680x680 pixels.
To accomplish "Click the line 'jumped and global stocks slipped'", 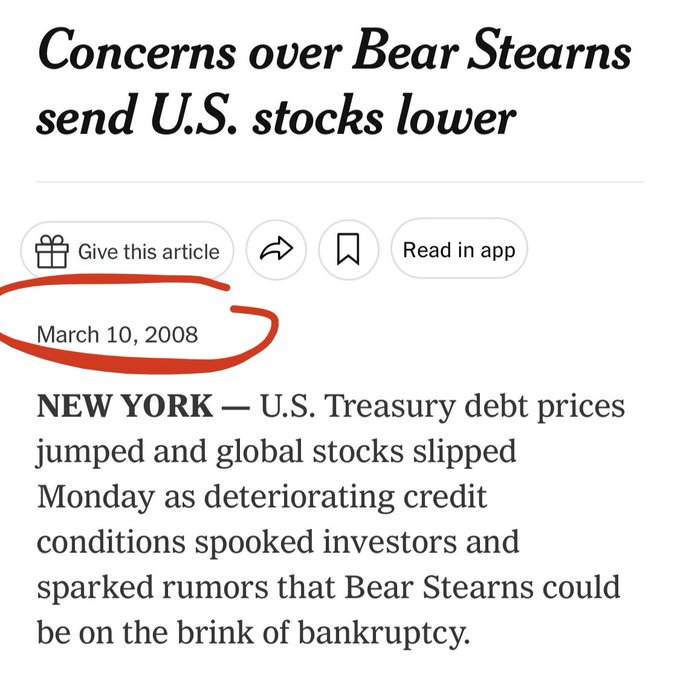I will click(x=276, y=452).
